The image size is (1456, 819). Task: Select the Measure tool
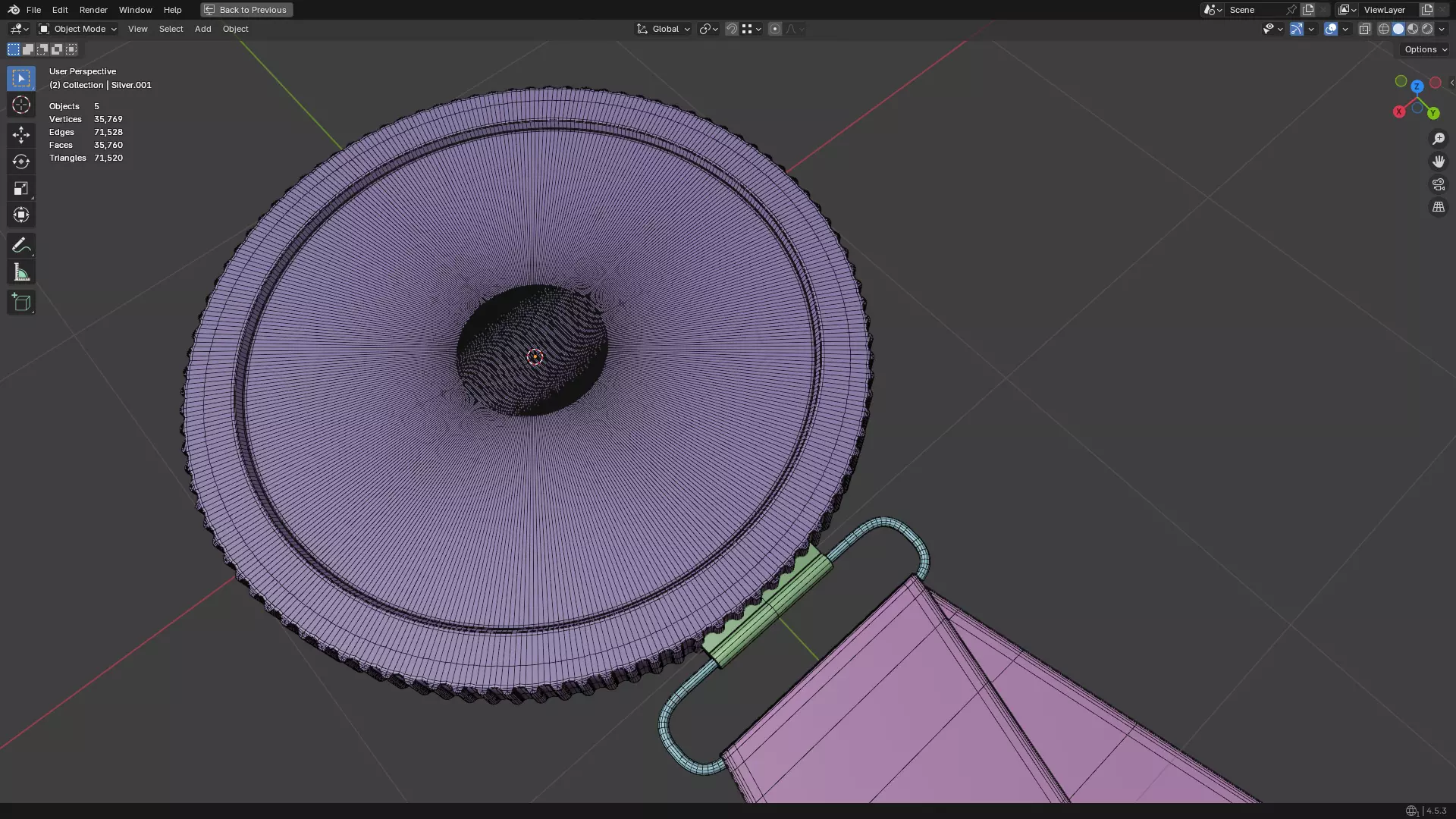tap(21, 273)
